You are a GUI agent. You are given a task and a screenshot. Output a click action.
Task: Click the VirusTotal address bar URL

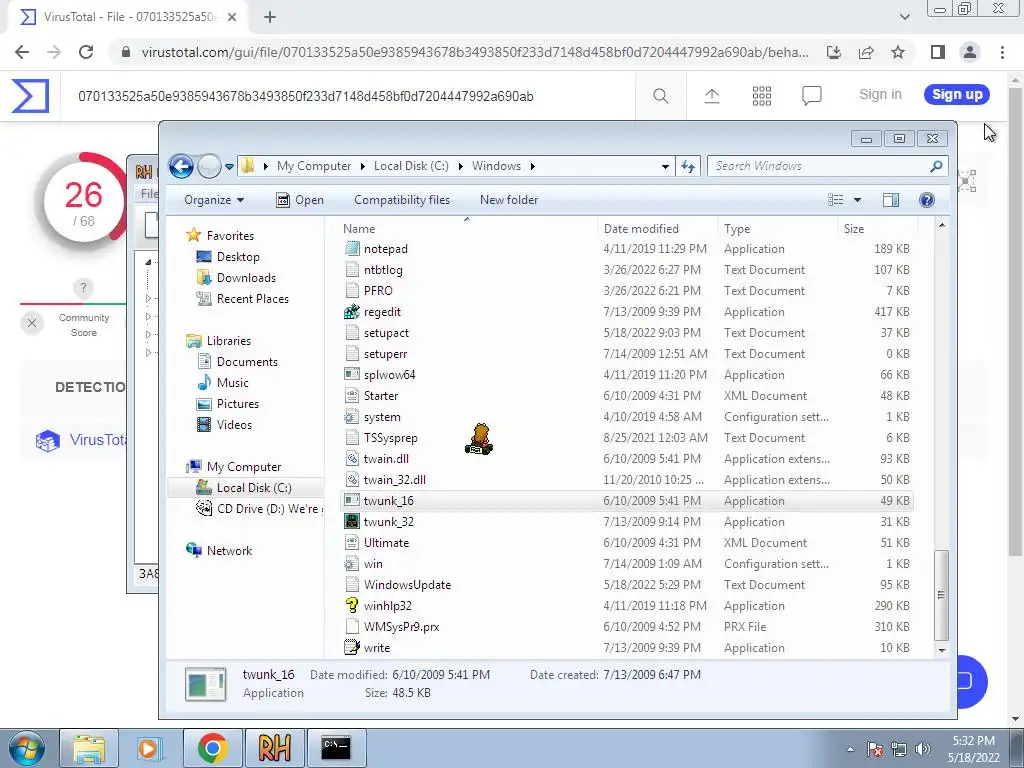pos(475,52)
